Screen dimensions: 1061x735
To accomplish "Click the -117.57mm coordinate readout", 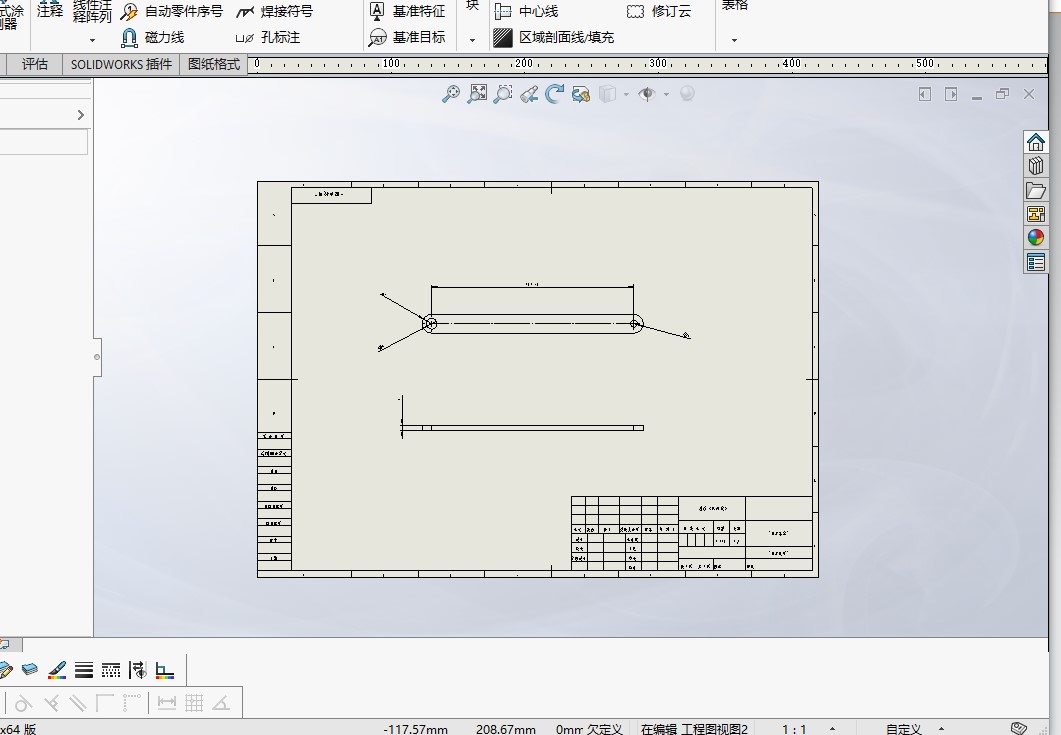I will pyautogui.click(x=415, y=729).
